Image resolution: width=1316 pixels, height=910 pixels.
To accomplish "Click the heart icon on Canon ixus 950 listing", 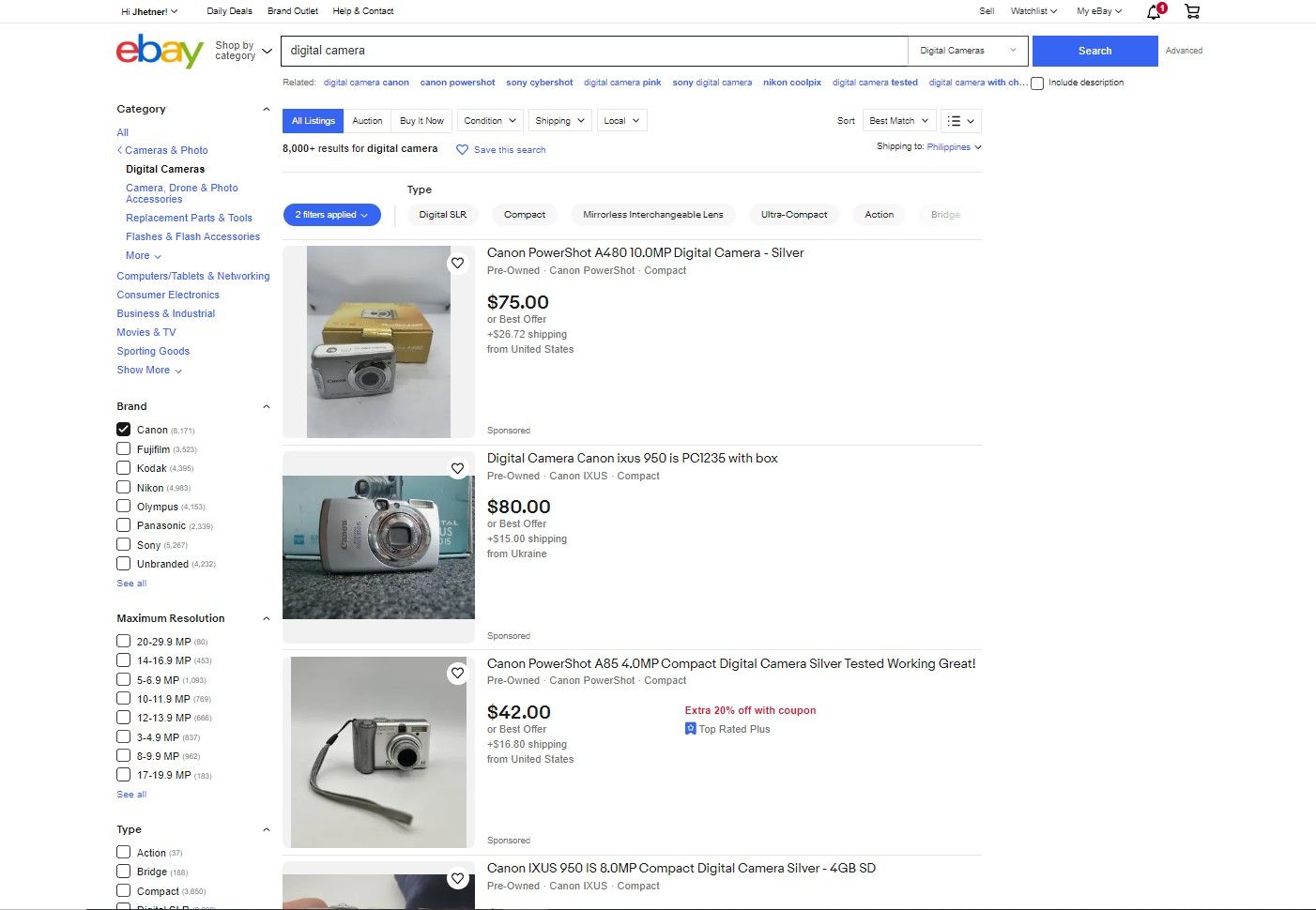I will click(x=457, y=468).
